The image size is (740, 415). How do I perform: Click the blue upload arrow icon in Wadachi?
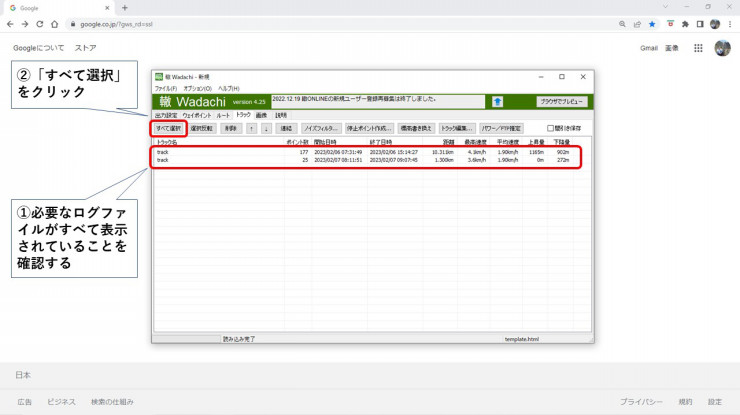point(497,102)
